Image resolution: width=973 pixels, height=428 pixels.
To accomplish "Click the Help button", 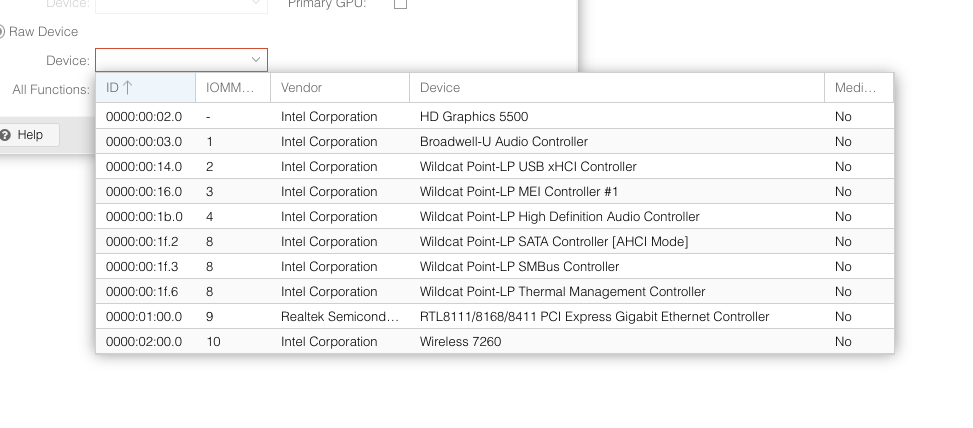I will click(x=22, y=135).
